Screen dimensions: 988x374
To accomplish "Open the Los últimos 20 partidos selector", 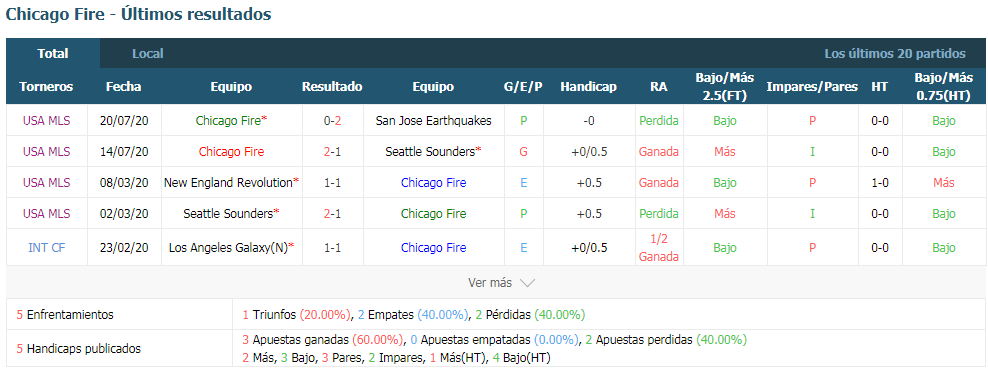I will 895,54.
